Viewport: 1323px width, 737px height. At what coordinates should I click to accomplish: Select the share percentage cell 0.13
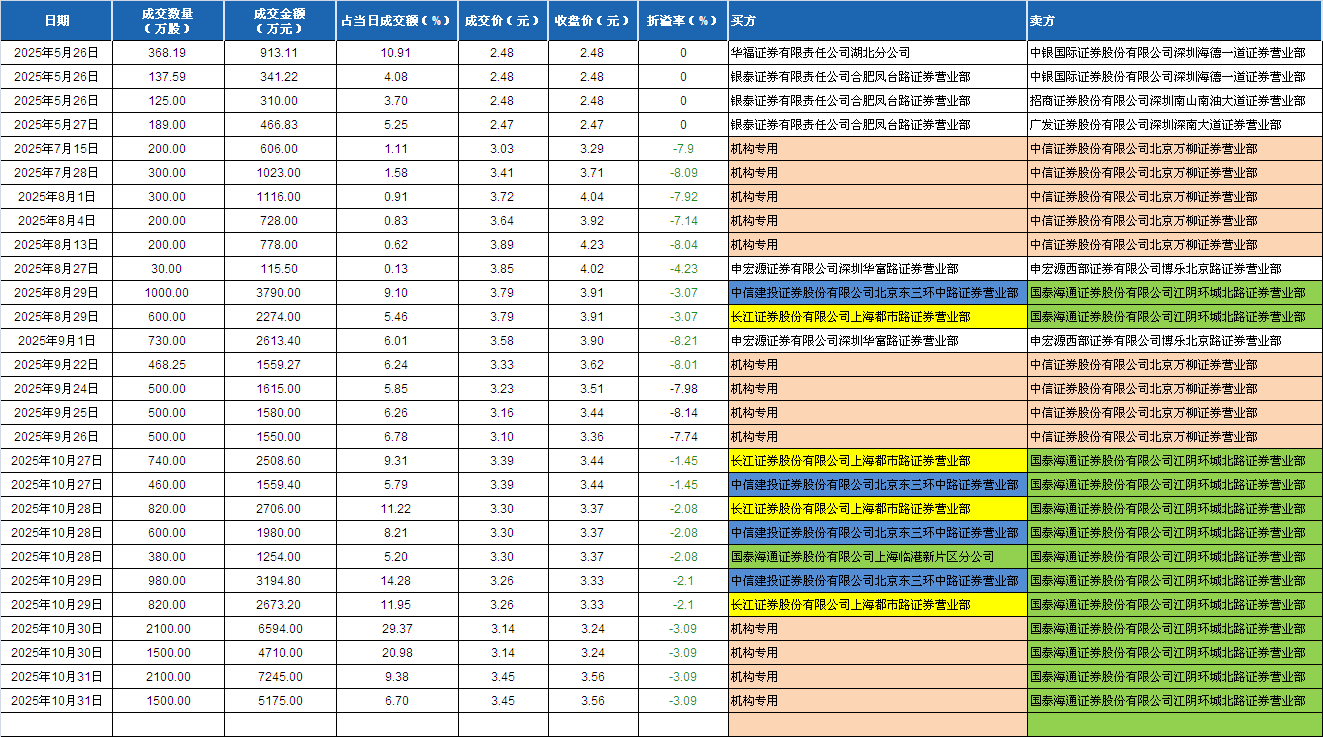pyautogui.click(x=397, y=268)
